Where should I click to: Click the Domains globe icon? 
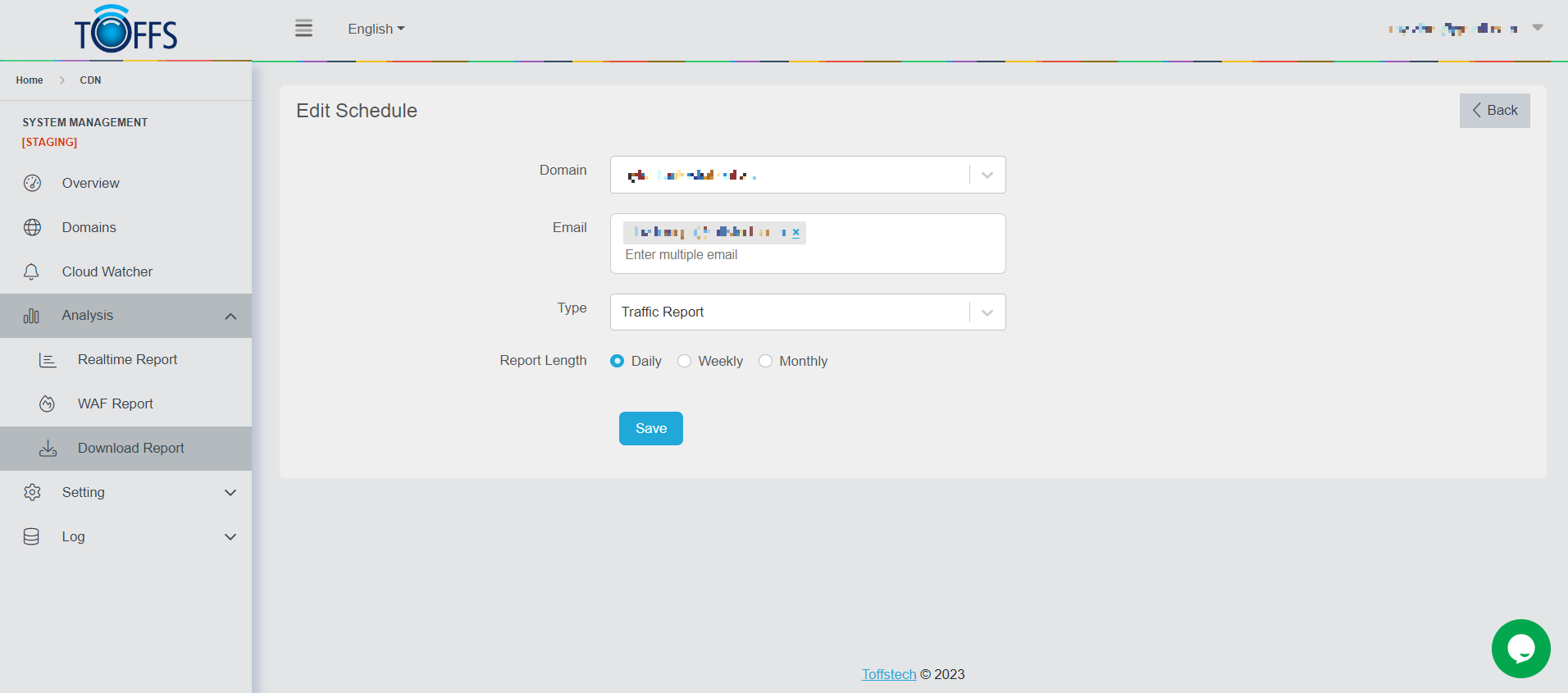[x=32, y=227]
